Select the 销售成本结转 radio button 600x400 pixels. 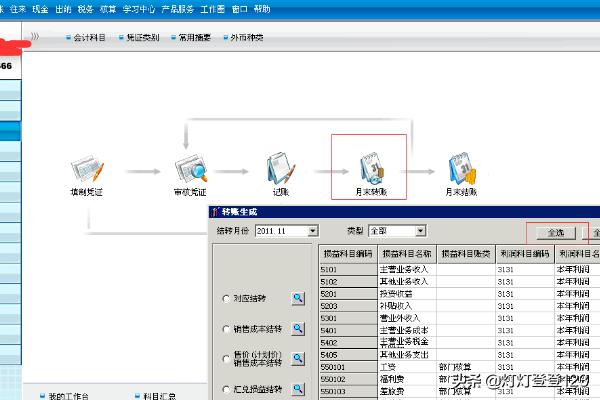point(226,329)
